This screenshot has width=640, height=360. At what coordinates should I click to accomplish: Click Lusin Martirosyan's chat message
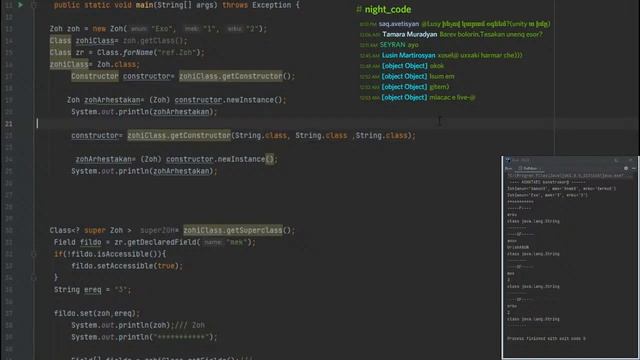(441, 55)
